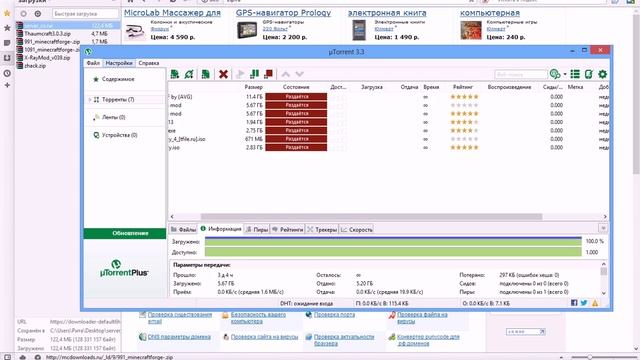This screenshot has width=640, height=360.
Task: Click detail panel scroll down arrow
Action: tap(604, 293)
